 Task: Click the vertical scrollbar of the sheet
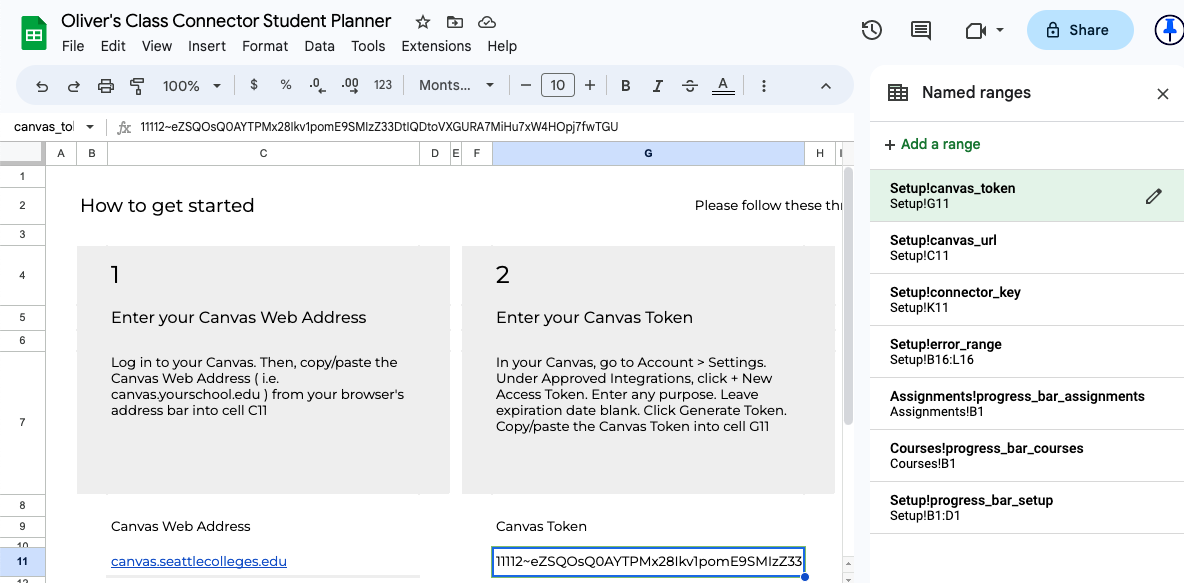click(x=848, y=295)
